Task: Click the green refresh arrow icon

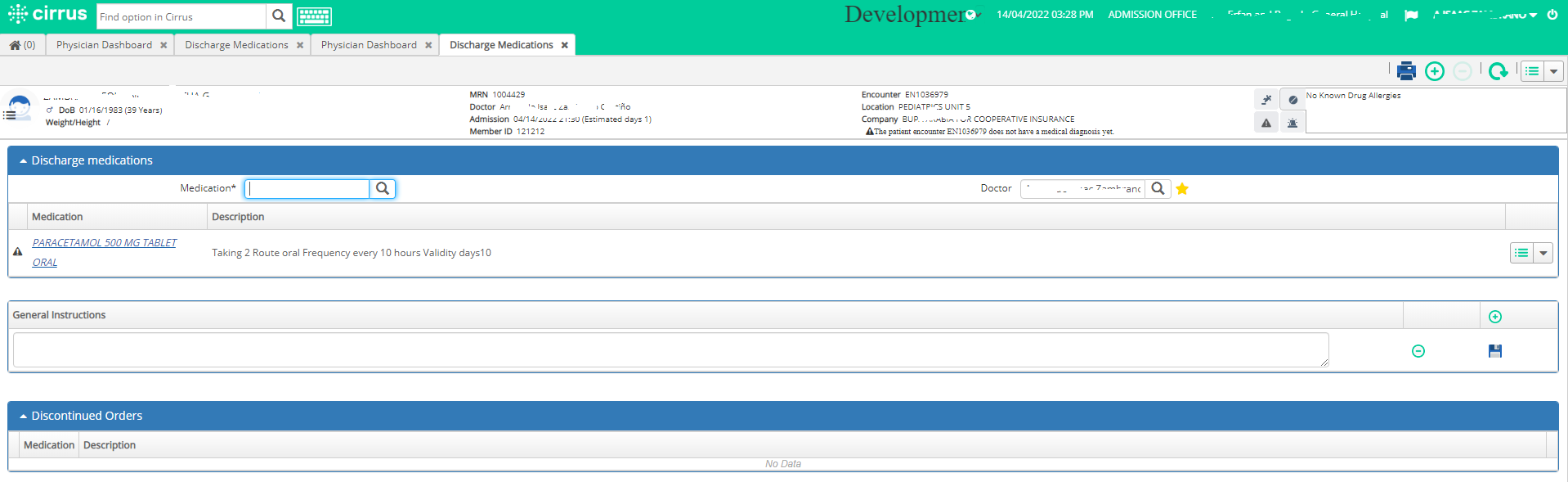Action: 1498,71
